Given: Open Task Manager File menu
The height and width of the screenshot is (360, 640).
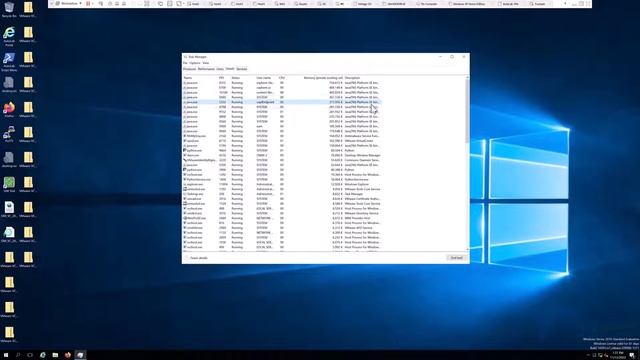Looking at the screenshot, I should tap(185, 63).
